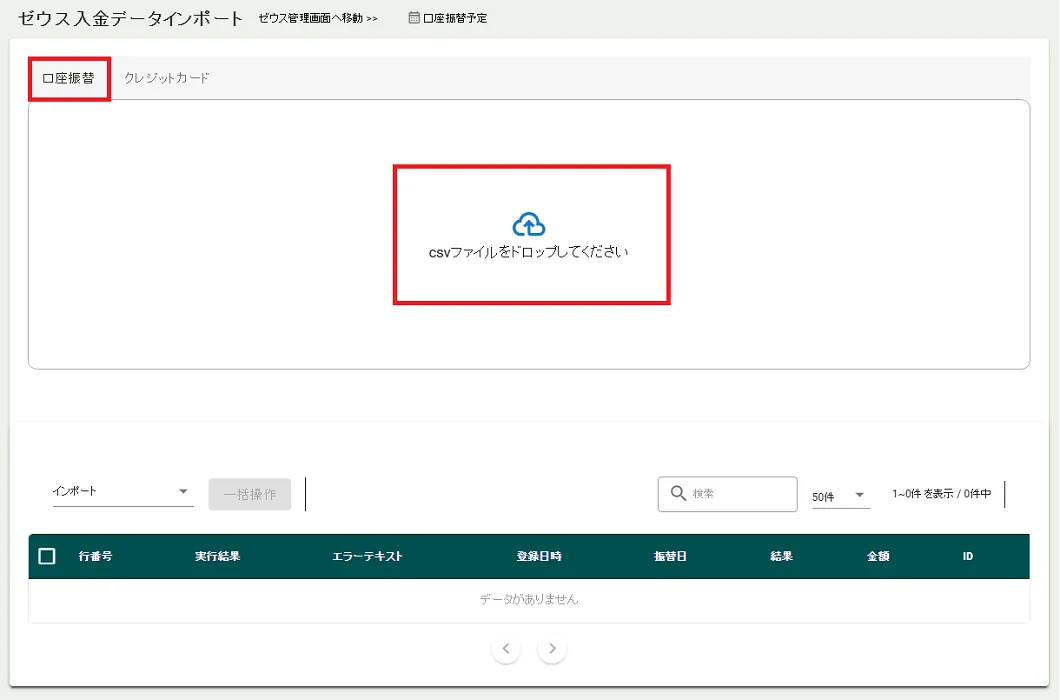Sort by 金額 column header

point(878,556)
